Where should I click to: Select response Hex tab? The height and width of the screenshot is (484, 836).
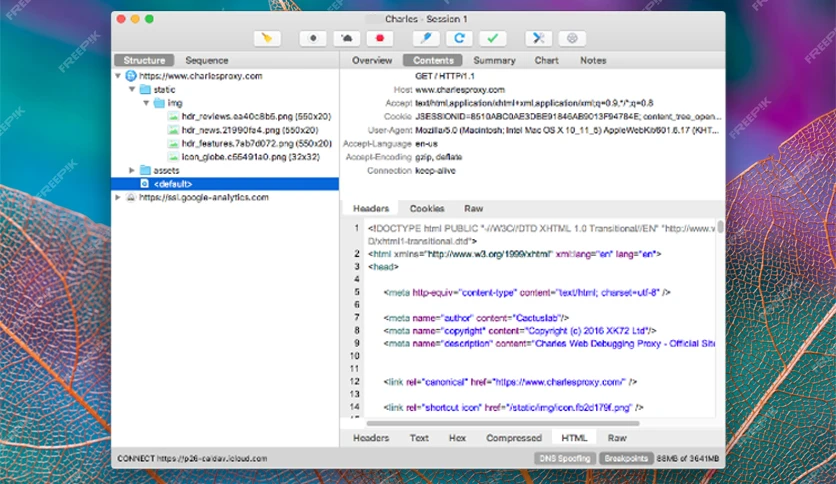point(457,438)
